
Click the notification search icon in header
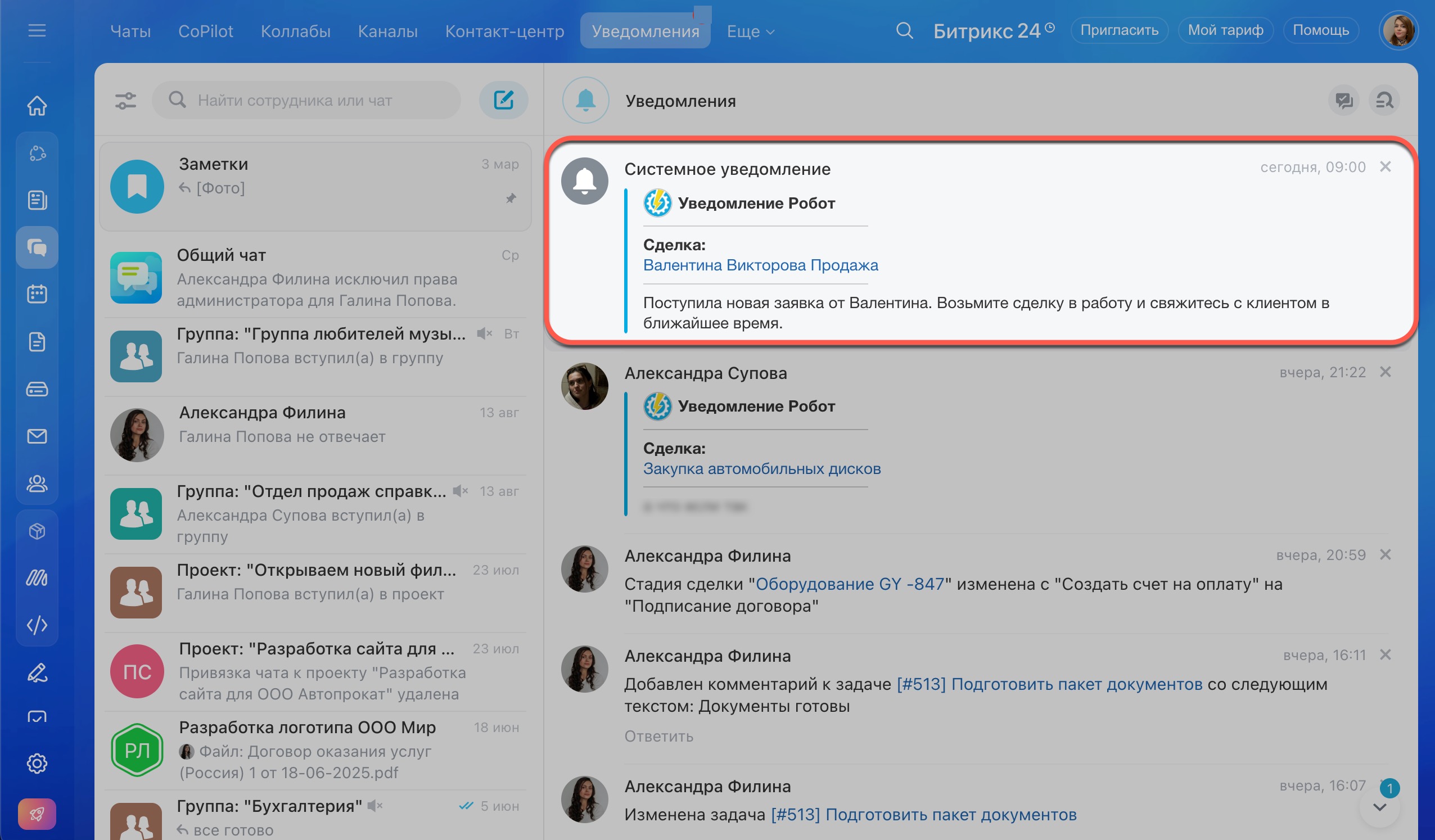(1384, 101)
